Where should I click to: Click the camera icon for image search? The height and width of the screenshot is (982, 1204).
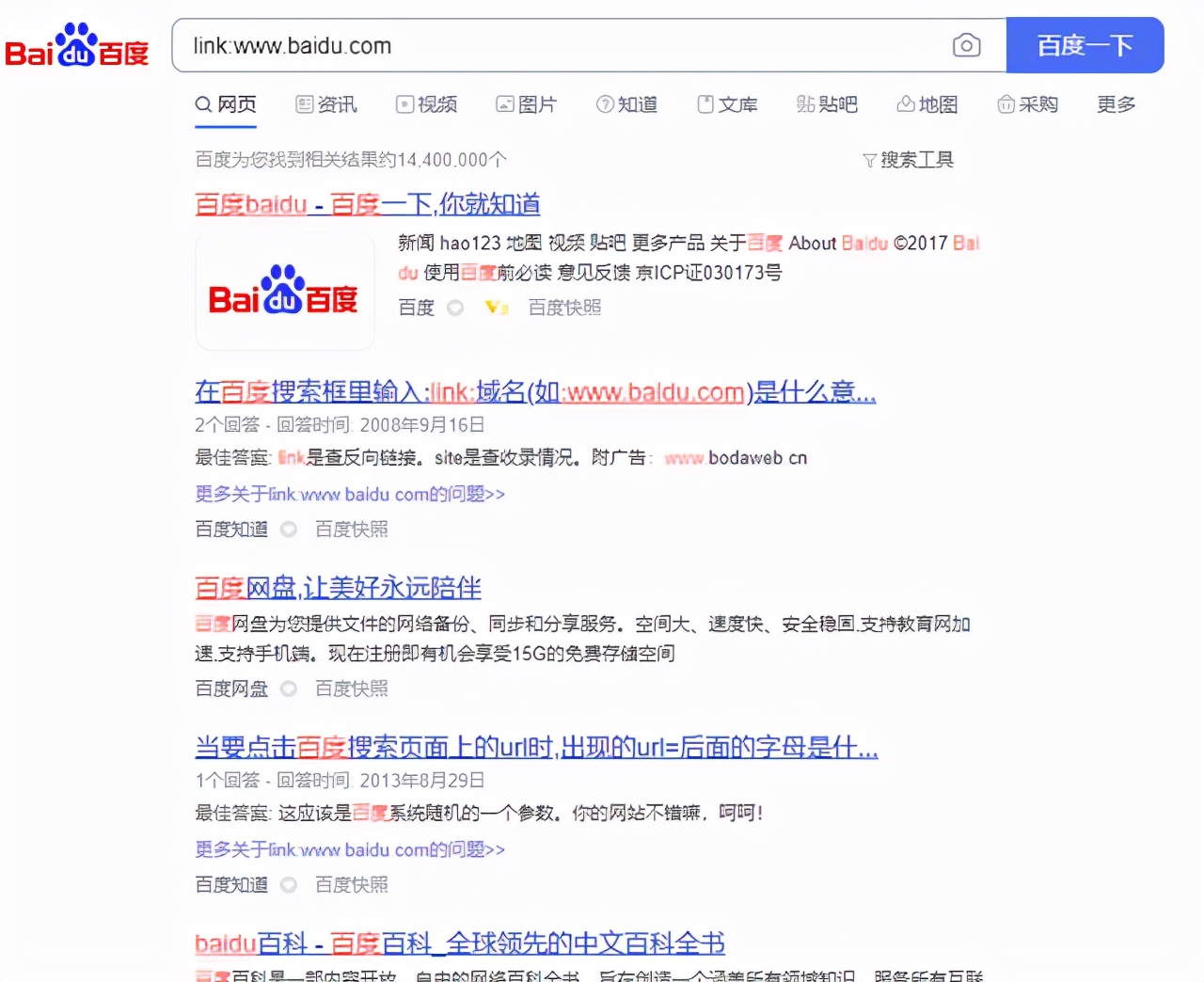(x=967, y=45)
